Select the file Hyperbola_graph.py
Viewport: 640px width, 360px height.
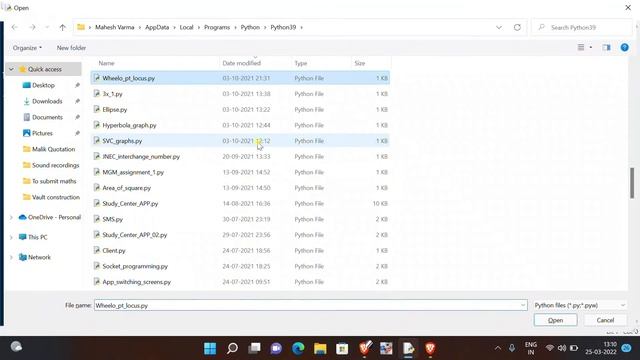tap(240, 125)
